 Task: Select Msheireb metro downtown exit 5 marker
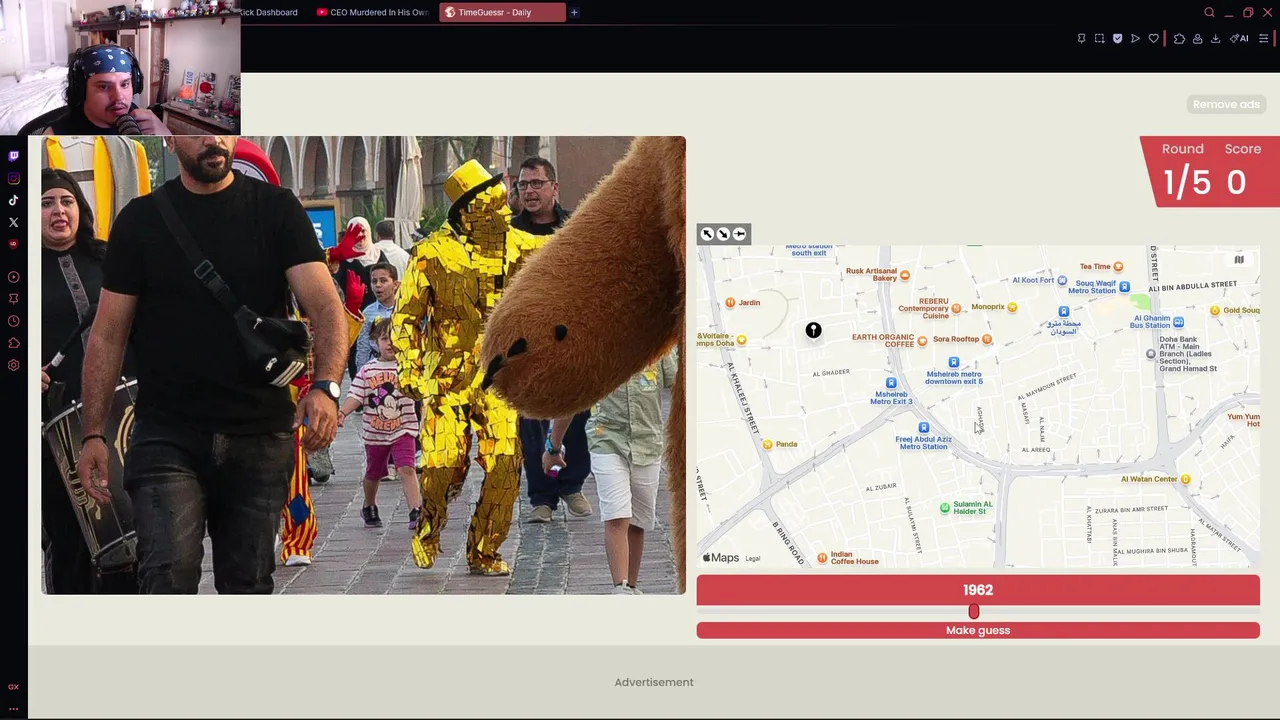(953, 362)
